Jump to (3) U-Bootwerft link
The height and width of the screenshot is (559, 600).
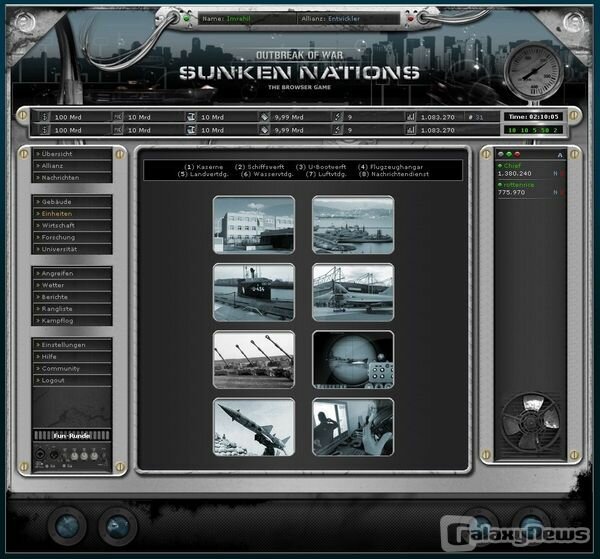pos(321,167)
